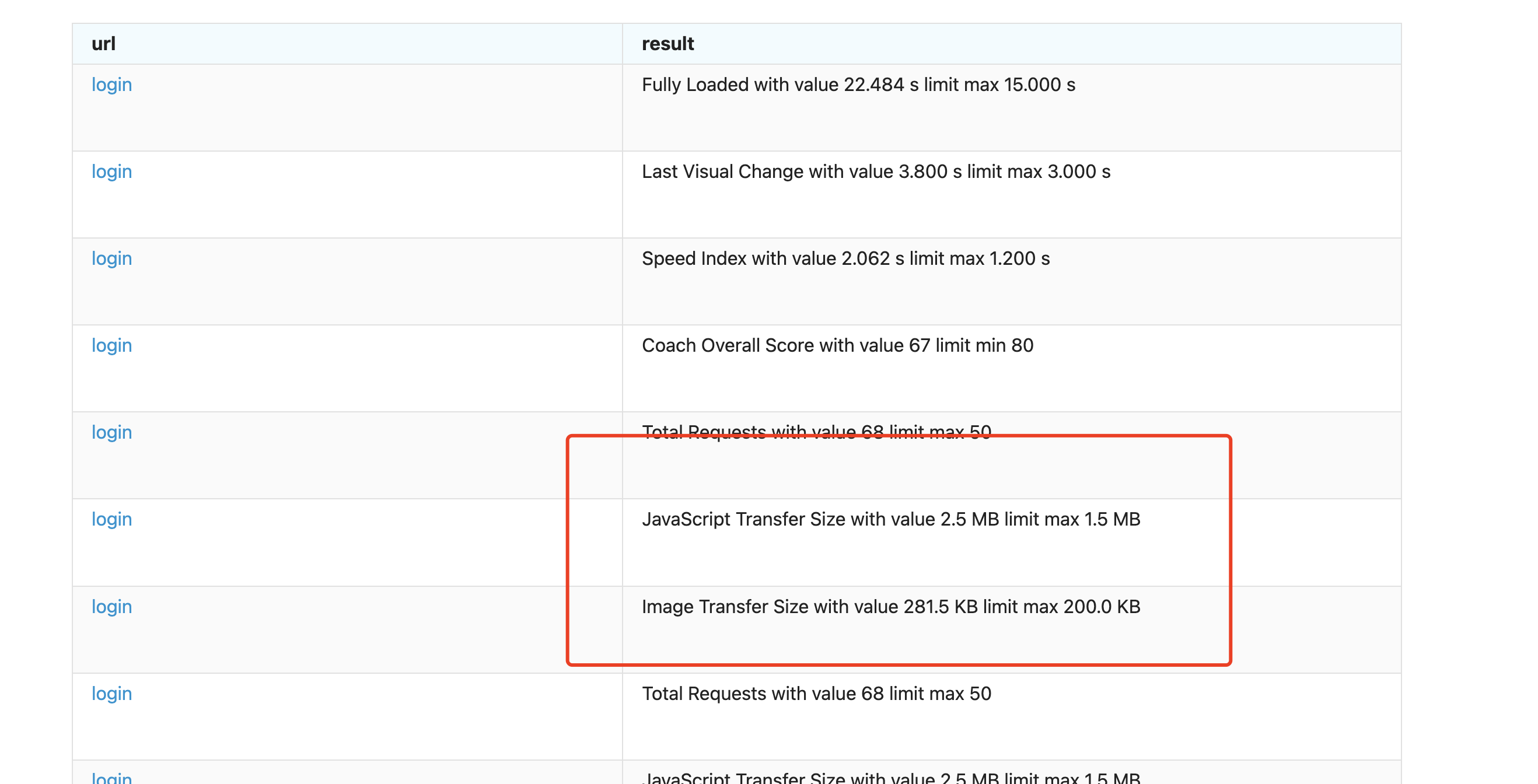Click login link for the second Total Requests row
This screenshot has height=784, width=1538.
111,694
